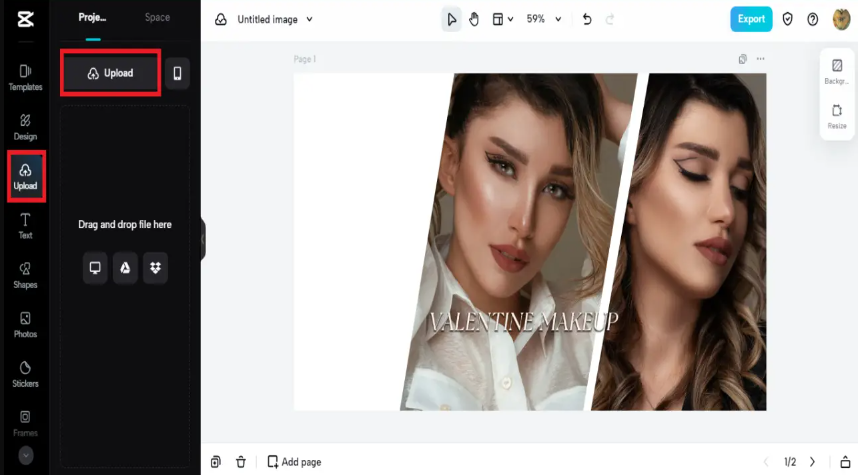This screenshot has width=858, height=475.
Task: Upload from Dropbox icon
Action: pos(155,268)
